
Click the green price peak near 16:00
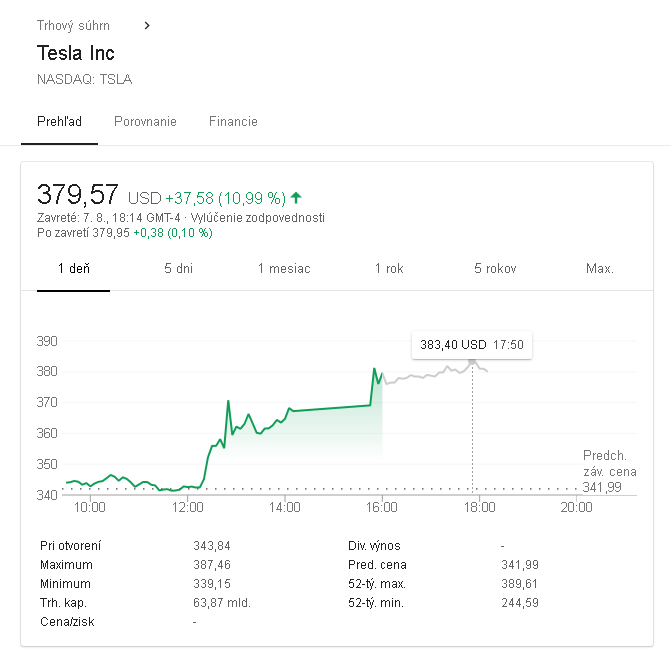tap(374, 369)
